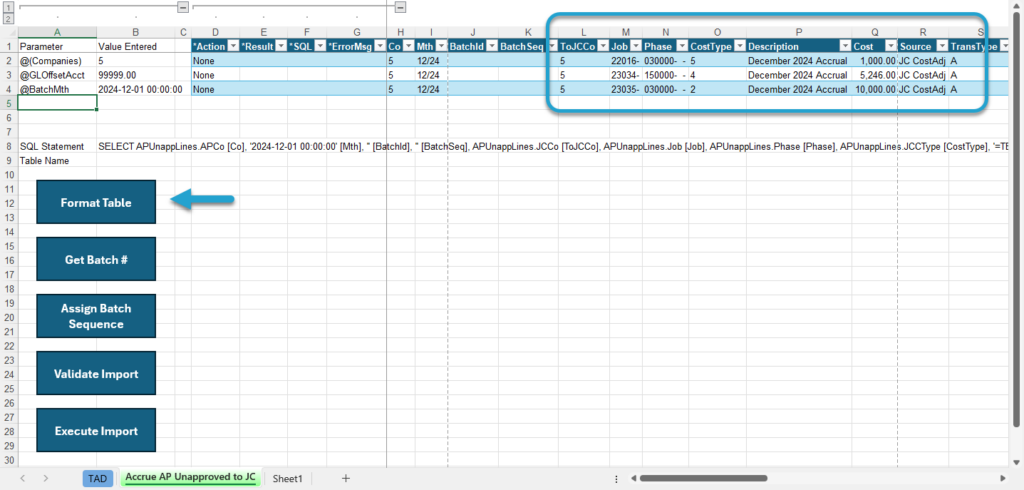The width and height of the screenshot is (1024, 490).
Task: Open the BatchId column filter dropdown
Action: [x=492, y=46]
